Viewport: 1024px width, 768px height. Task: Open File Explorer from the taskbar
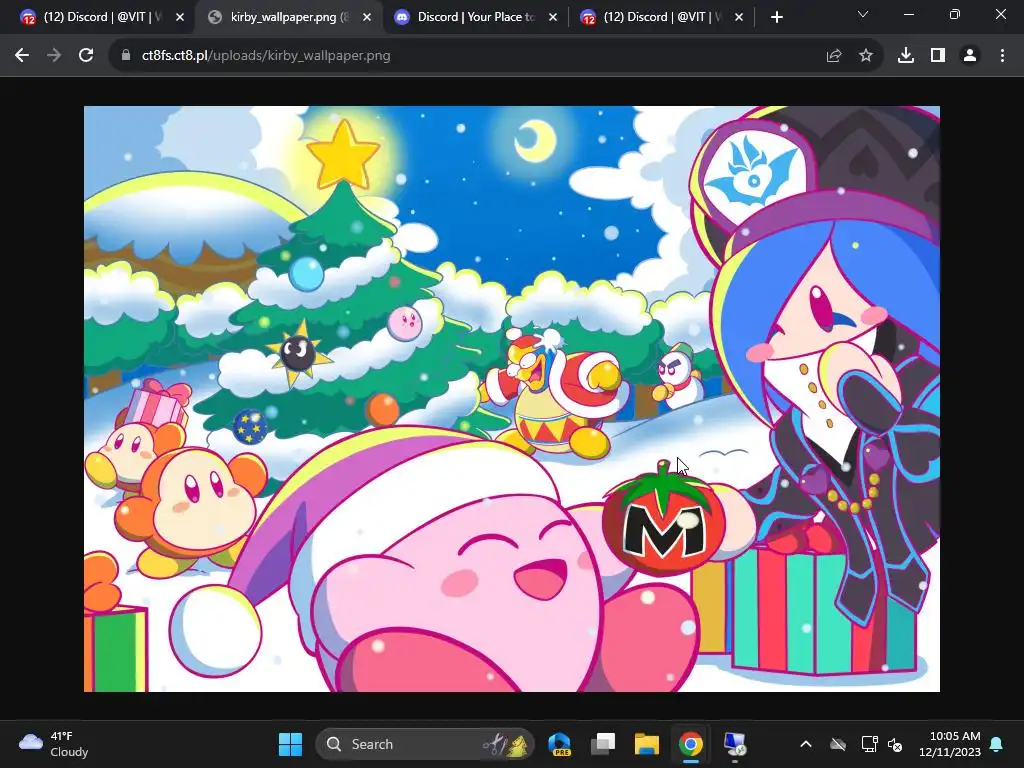pos(647,744)
